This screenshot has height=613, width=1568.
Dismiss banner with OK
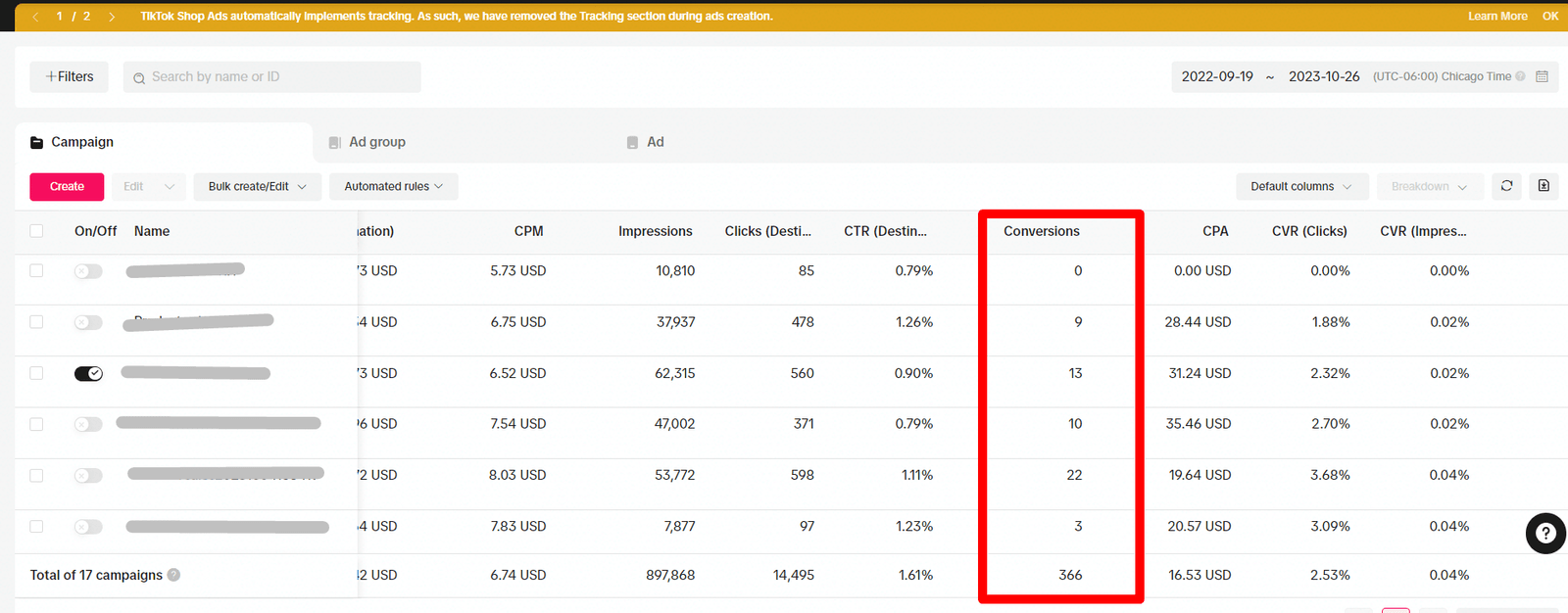click(x=1550, y=16)
